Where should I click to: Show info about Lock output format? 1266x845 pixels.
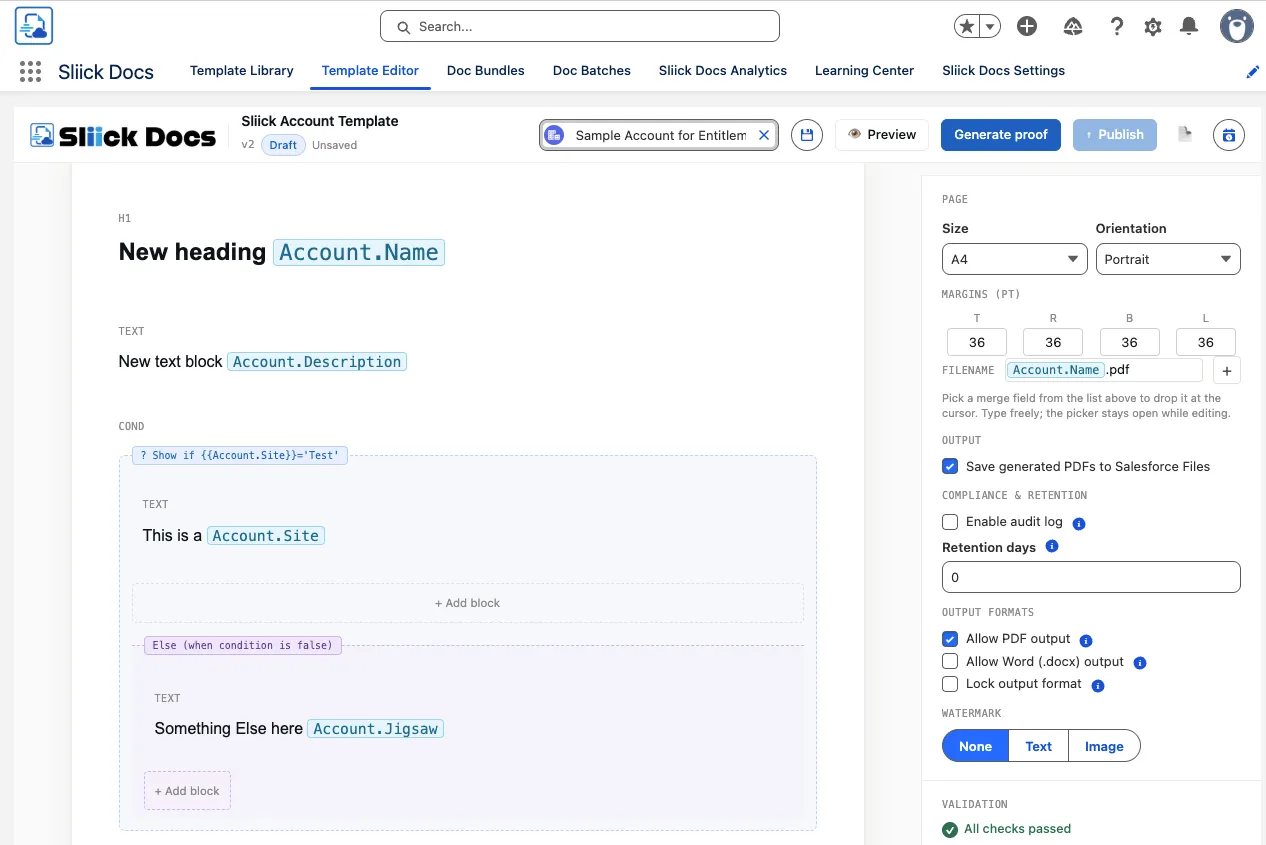coord(1098,686)
